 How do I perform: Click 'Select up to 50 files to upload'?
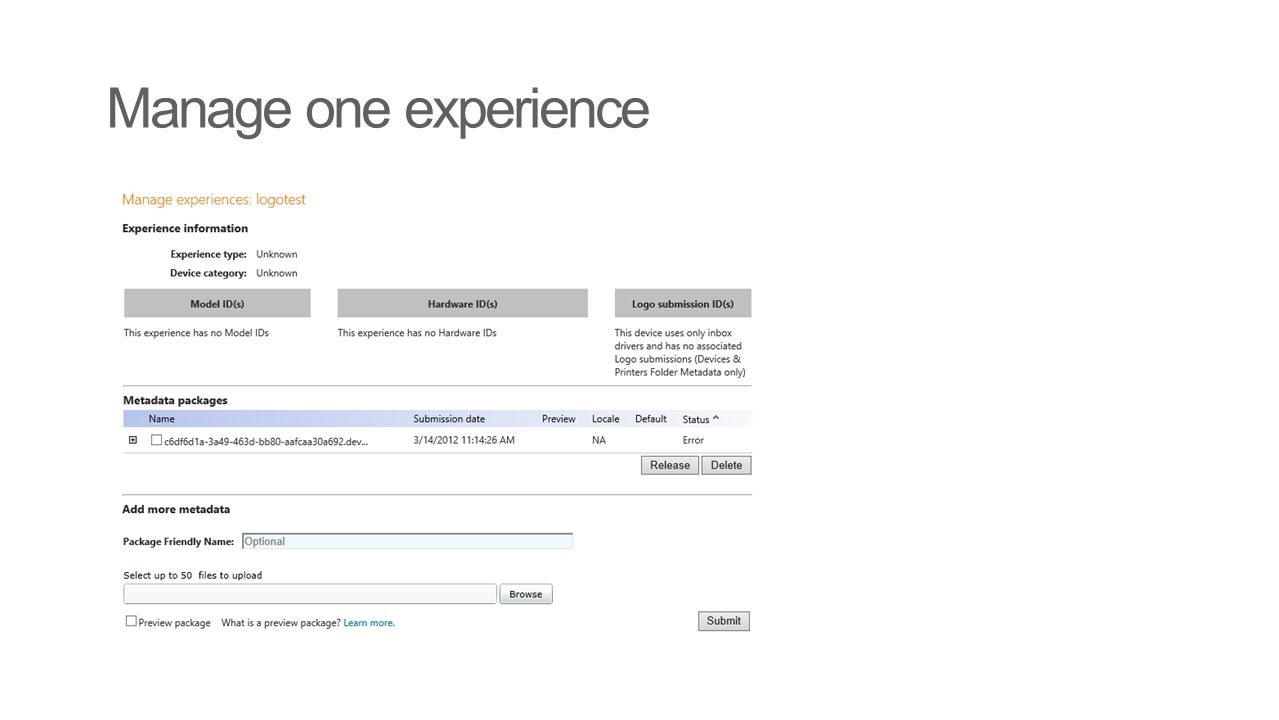click(x=193, y=575)
